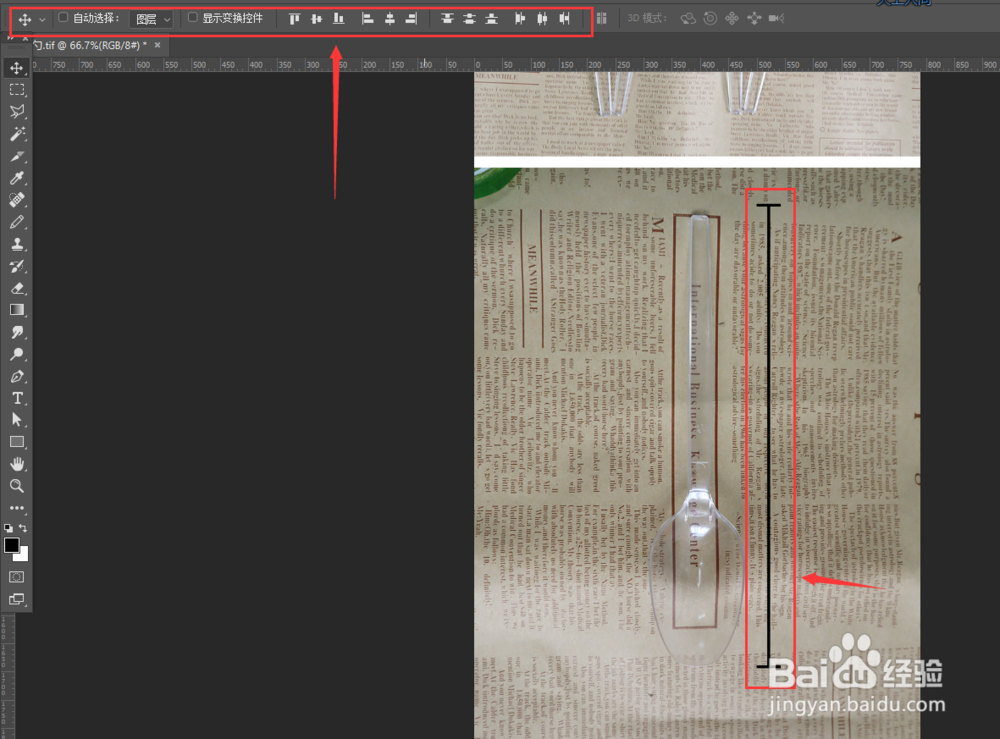Select the Pen tool
This screenshot has height=739, width=1000.
[x=17, y=376]
